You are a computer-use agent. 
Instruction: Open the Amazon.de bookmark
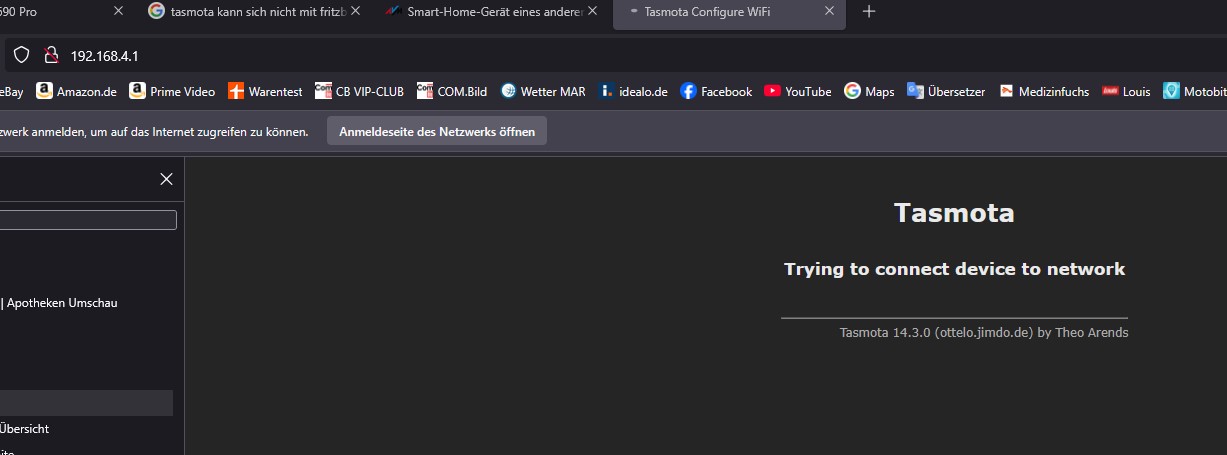pos(77,91)
